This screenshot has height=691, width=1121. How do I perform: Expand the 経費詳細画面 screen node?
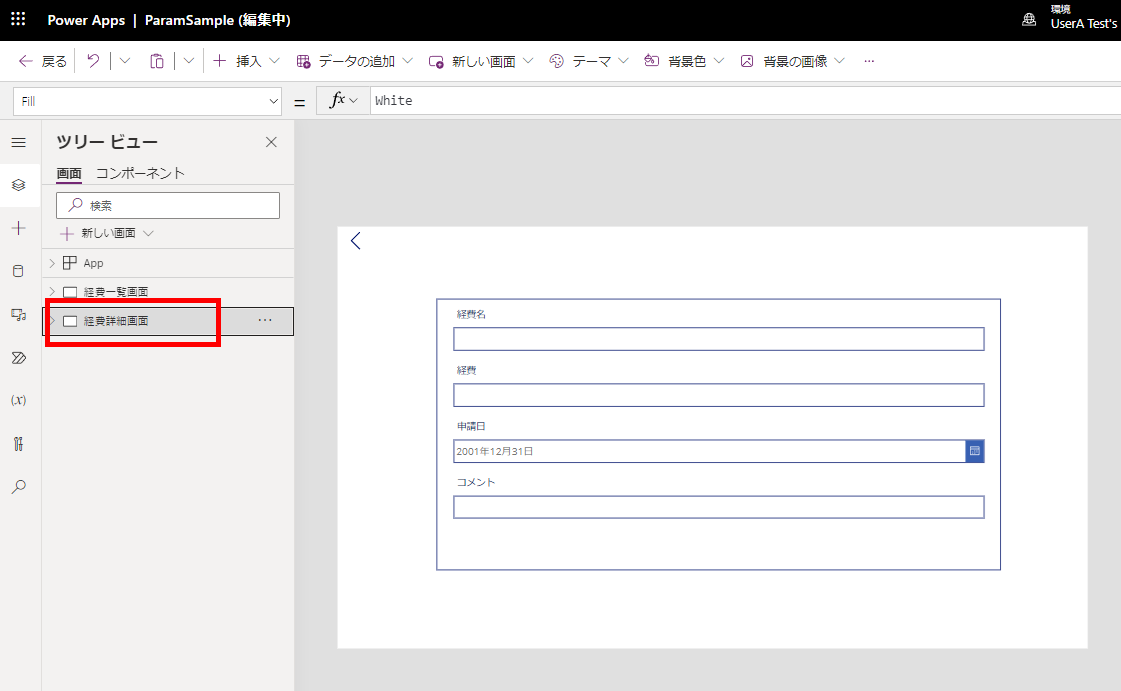click(51, 321)
